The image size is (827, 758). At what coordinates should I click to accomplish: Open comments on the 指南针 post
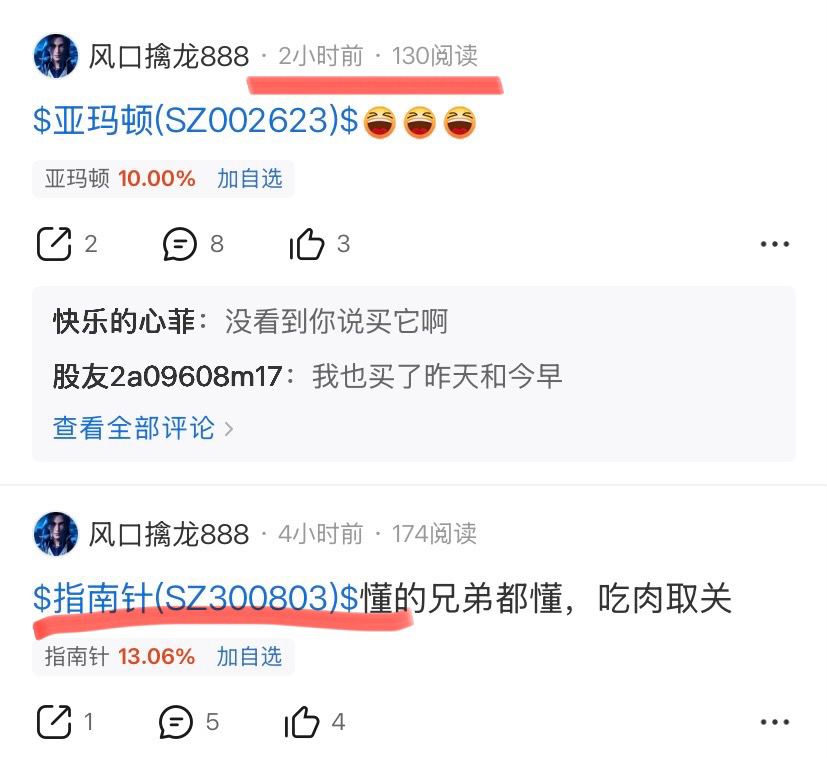tap(176, 722)
